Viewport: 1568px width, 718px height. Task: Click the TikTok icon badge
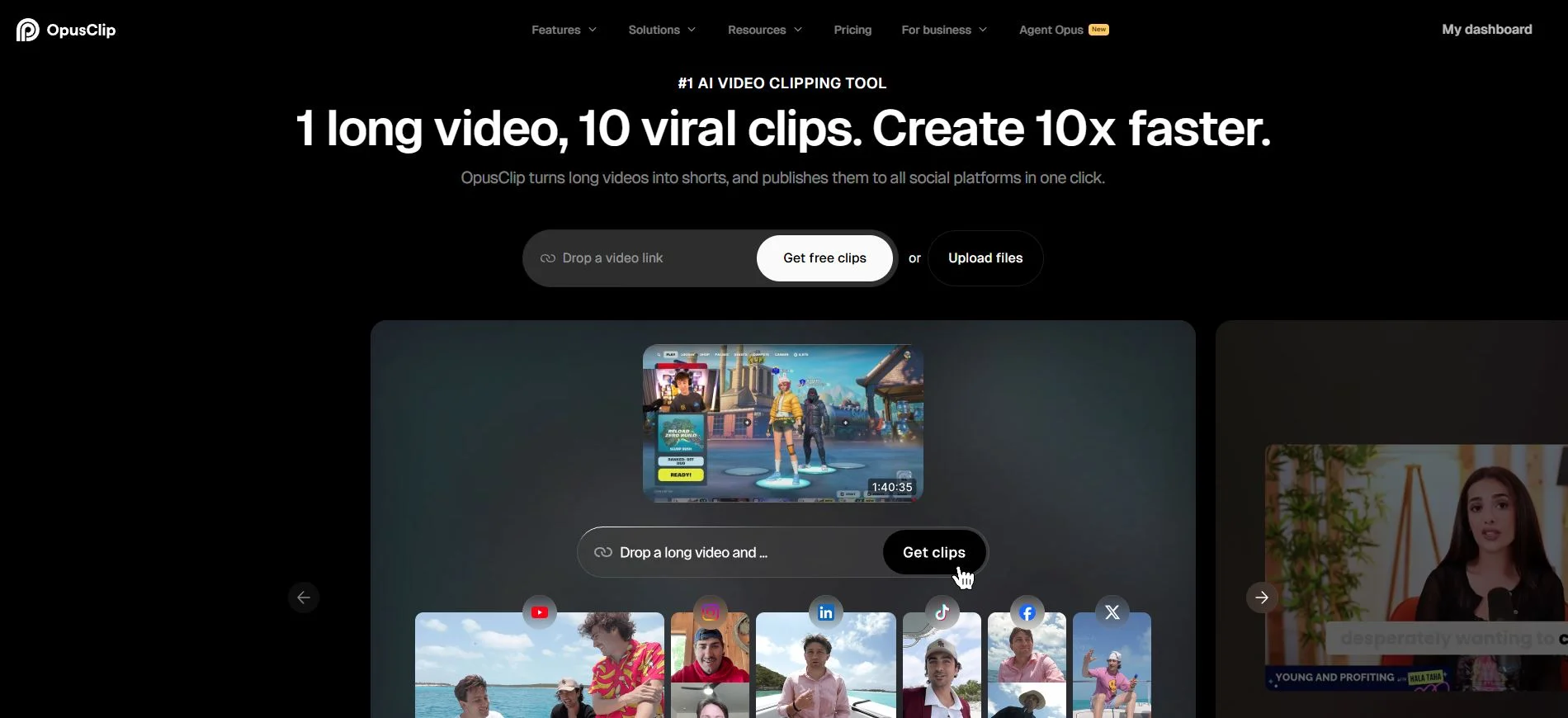[x=942, y=612]
